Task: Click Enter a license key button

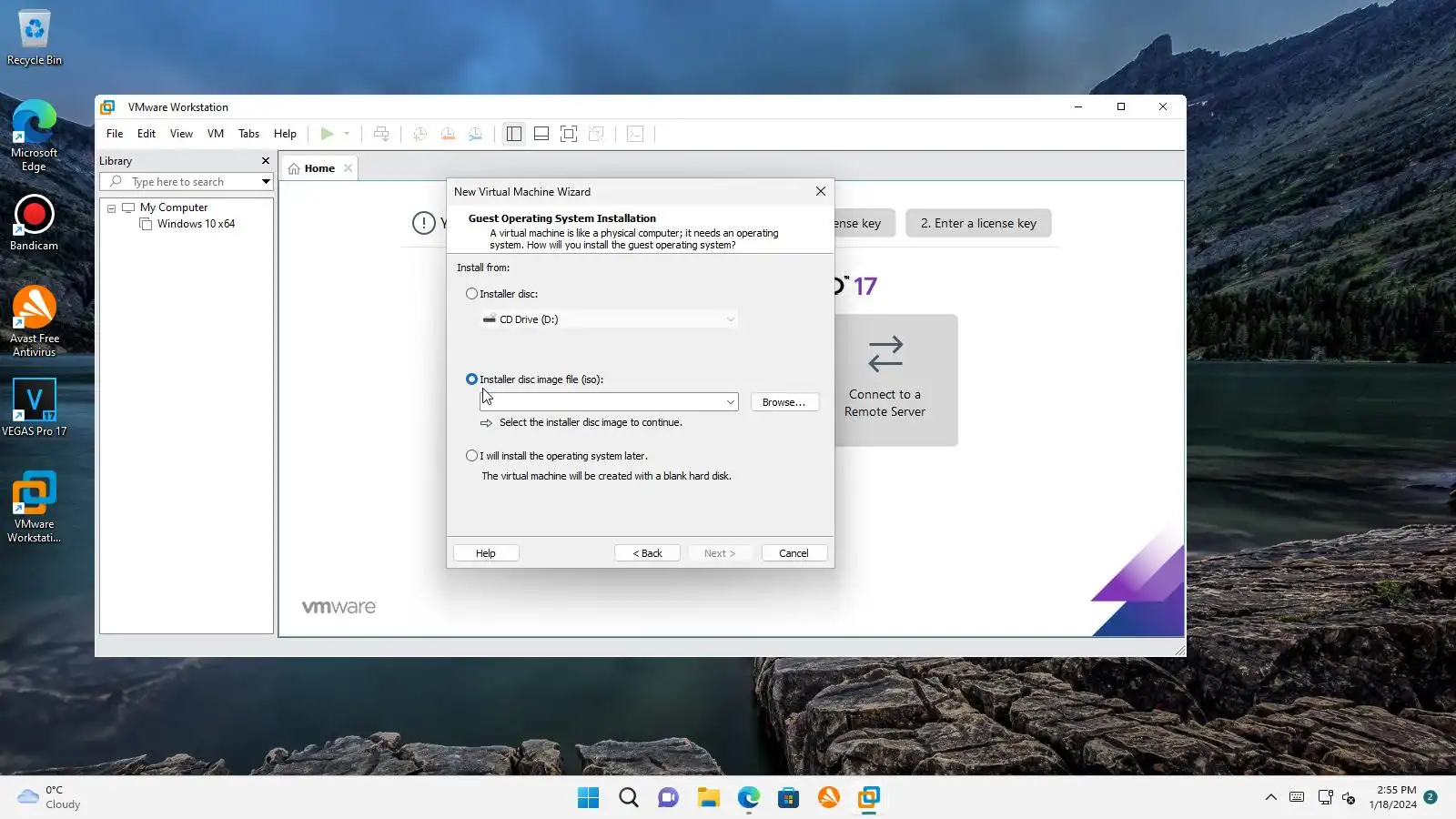Action: (x=978, y=223)
